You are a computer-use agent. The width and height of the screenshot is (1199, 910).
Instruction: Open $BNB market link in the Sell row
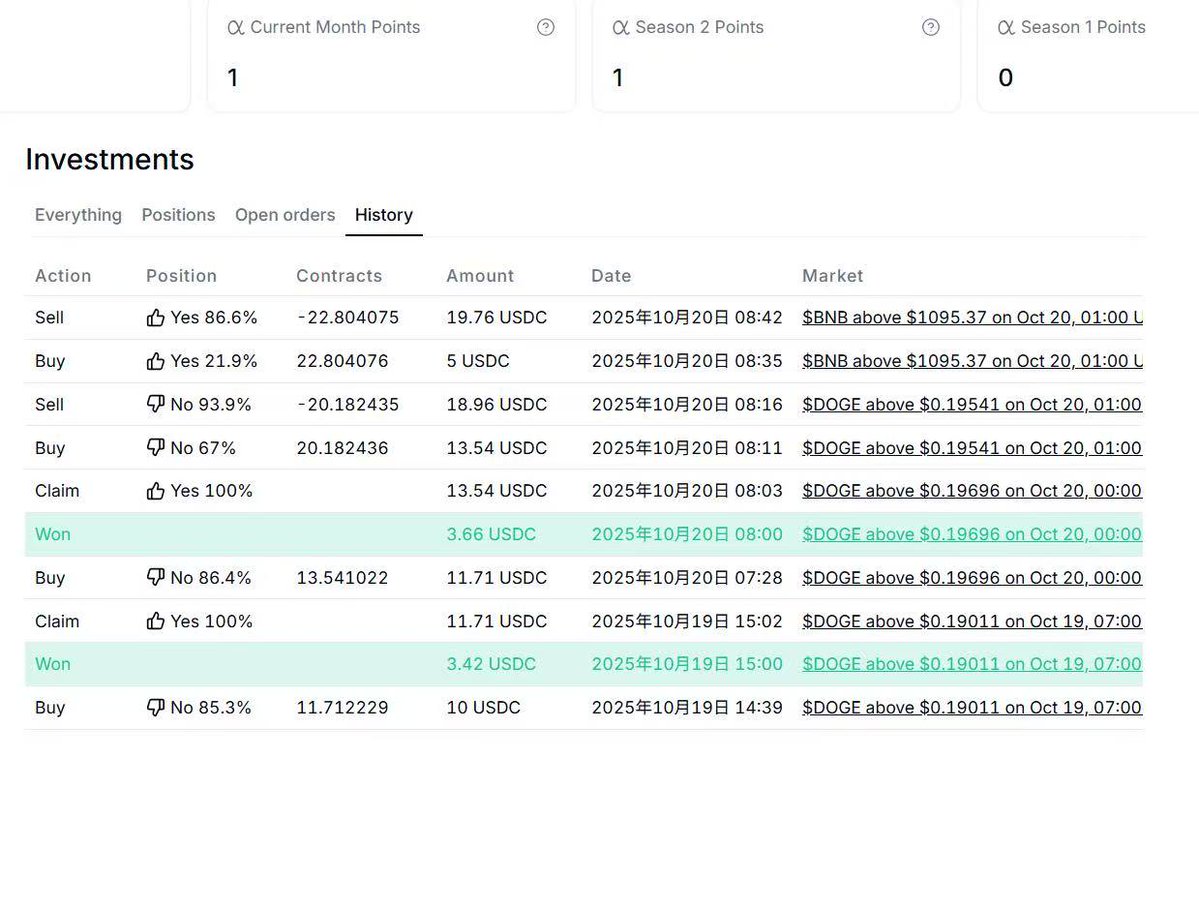[971, 318]
